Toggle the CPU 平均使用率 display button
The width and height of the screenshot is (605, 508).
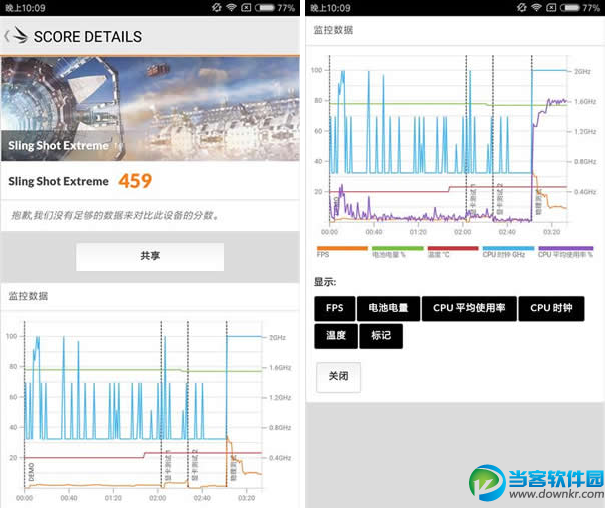[469, 308]
